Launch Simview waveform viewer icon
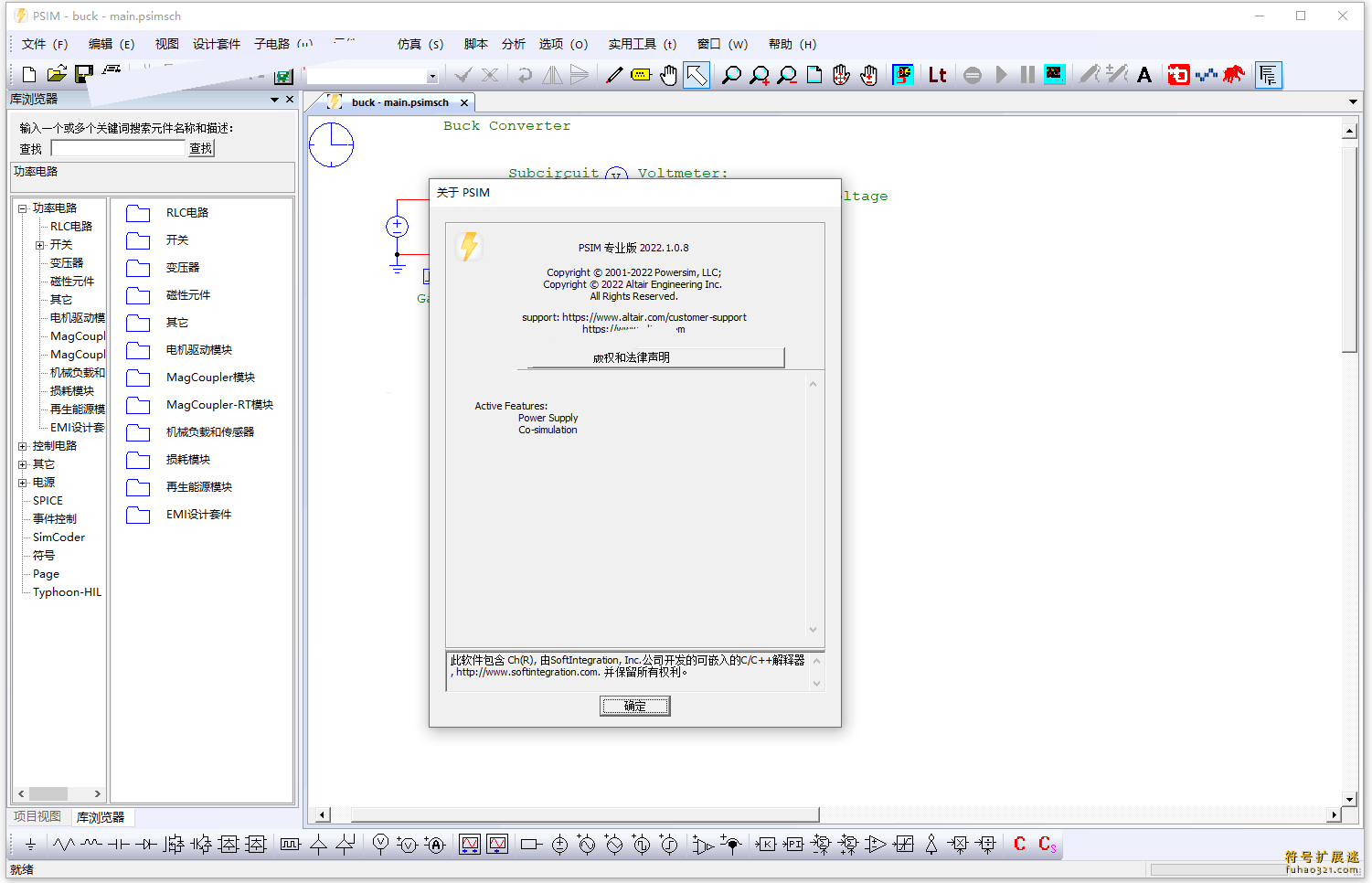This screenshot has height=883, width=1372. pos(1055,75)
